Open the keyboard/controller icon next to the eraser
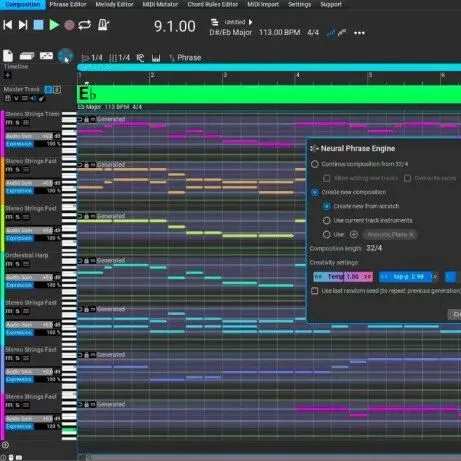 click(x=46, y=56)
